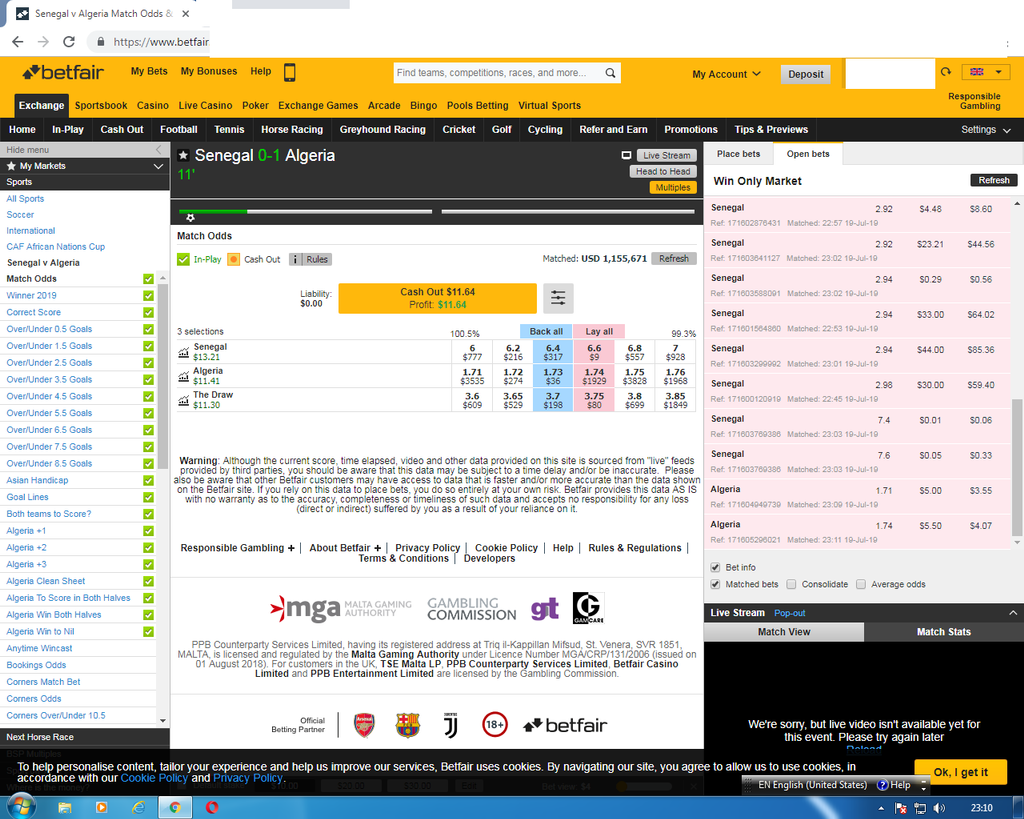Viewport: 1024px width, 819px height.
Task: Click the volume speaker tray icon
Action: click(x=939, y=808)
